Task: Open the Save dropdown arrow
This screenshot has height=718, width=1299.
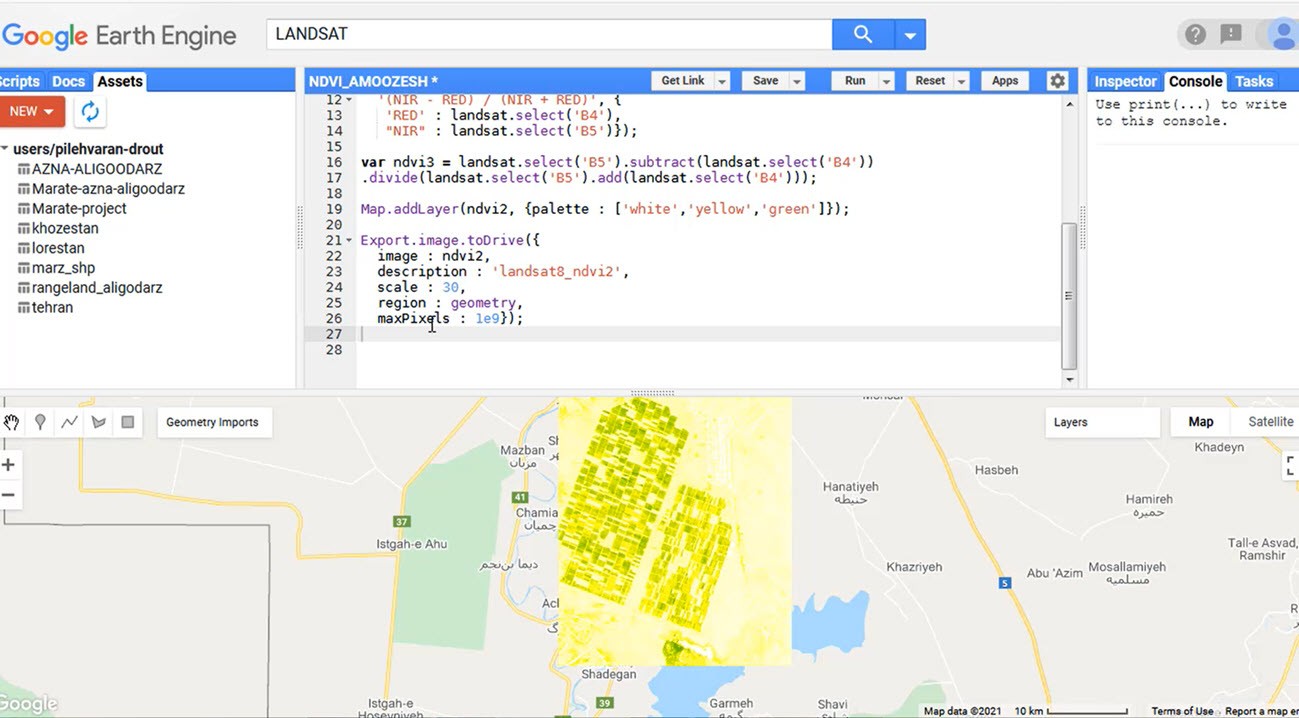Action: point(797,81)
